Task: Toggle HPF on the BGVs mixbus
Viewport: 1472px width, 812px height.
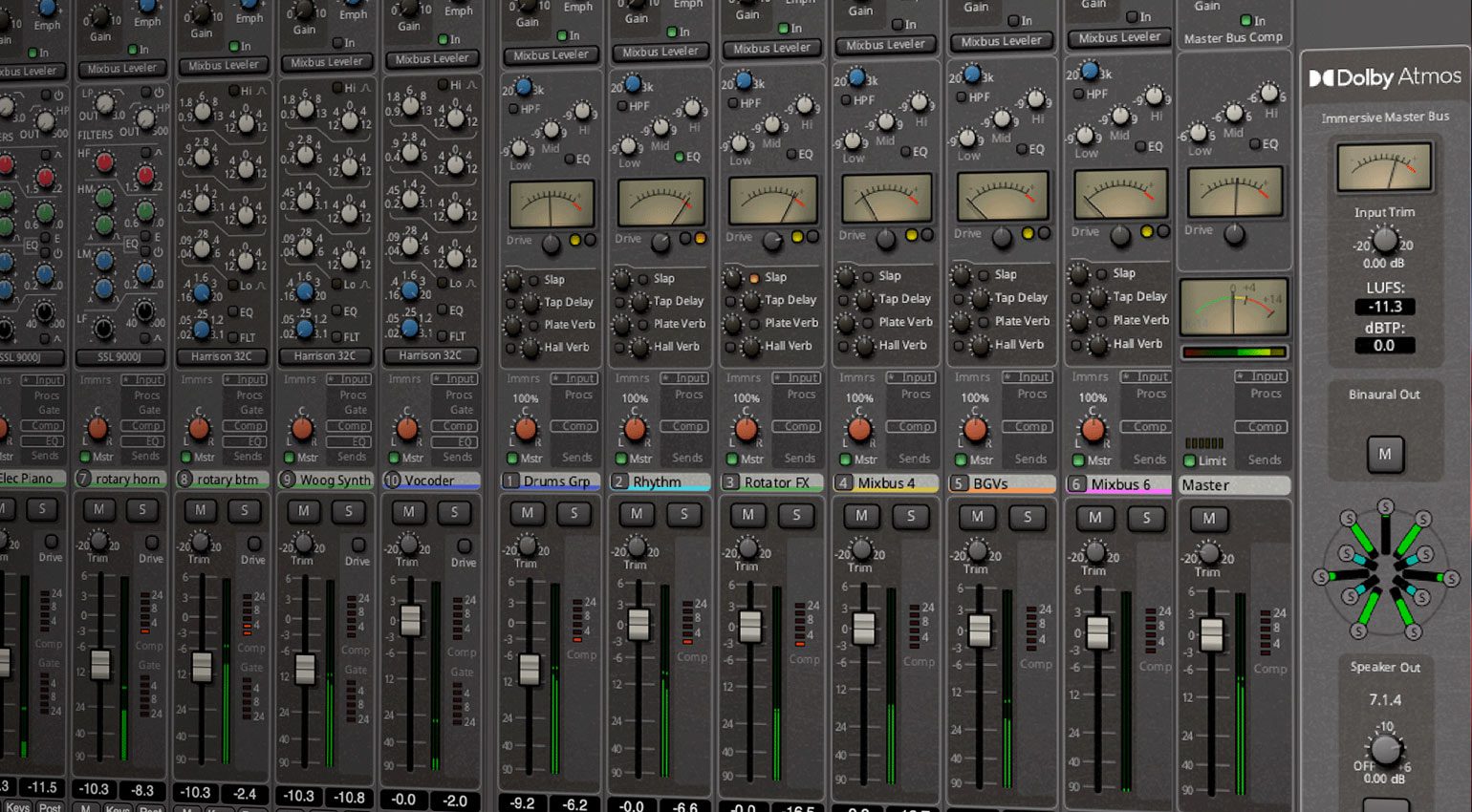Action: pyautogui.click(x=961, y=97)
